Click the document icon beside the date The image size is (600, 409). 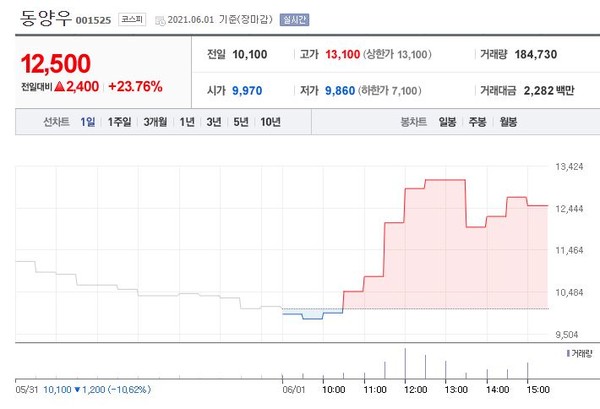160,19
